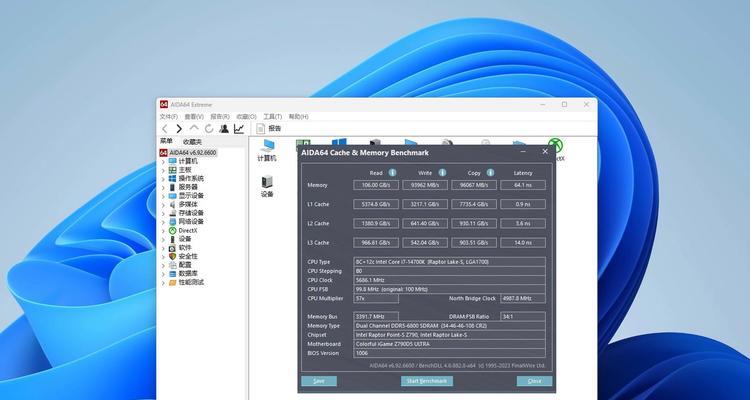This screenshot has width=750, height=400.
Task: Open the 帮助(H) menu
Action: (298, 117)
